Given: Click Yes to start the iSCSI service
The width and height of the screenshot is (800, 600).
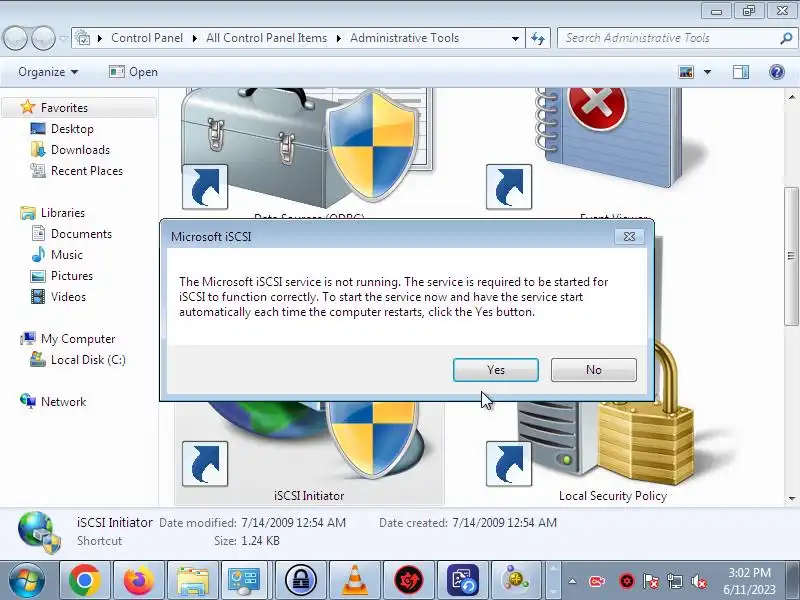Looking at the screenshot, I should coord(495,369).
